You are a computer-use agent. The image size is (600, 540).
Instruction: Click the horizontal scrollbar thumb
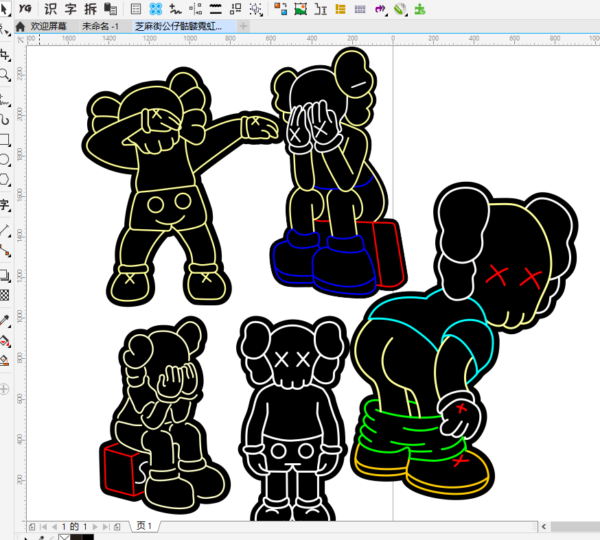pos(576,527)
